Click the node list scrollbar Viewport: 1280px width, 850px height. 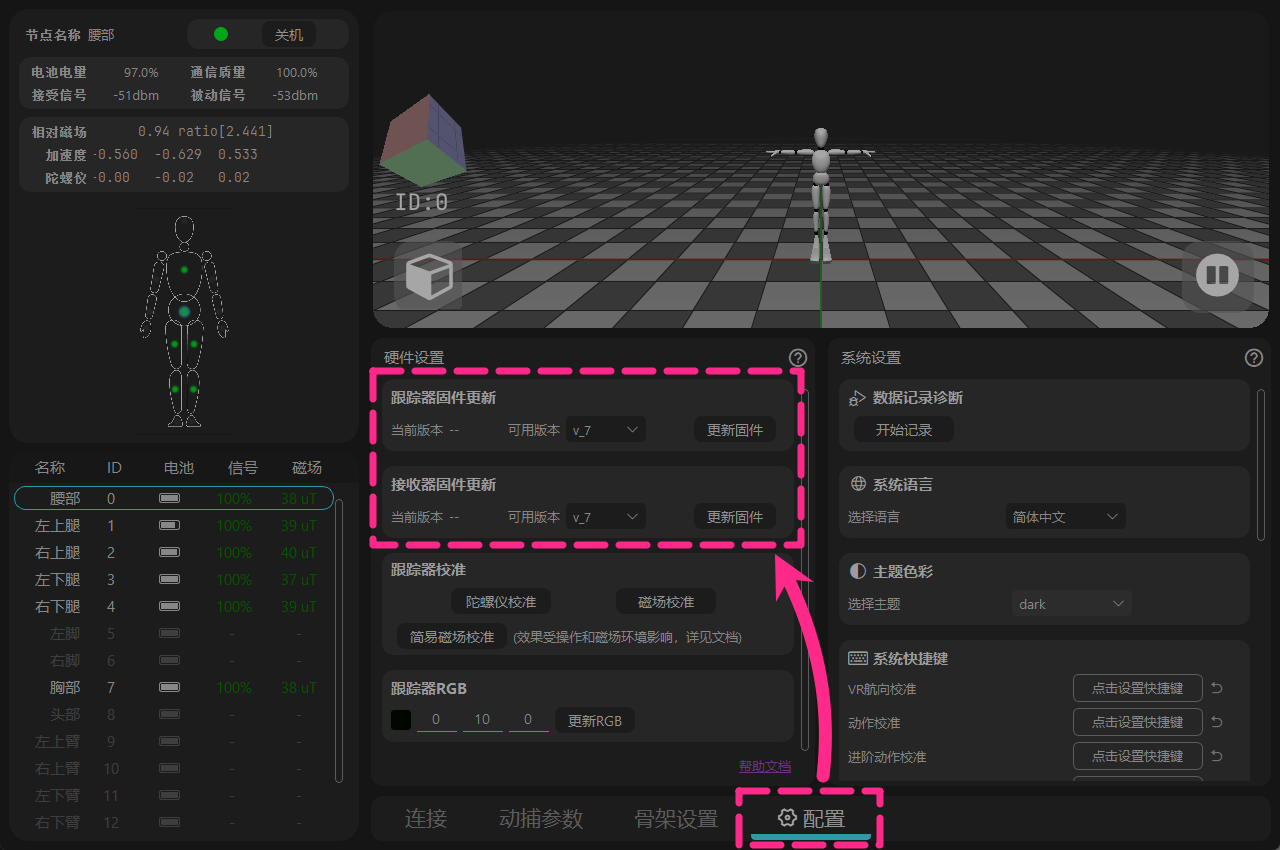[x=339, y=640]
